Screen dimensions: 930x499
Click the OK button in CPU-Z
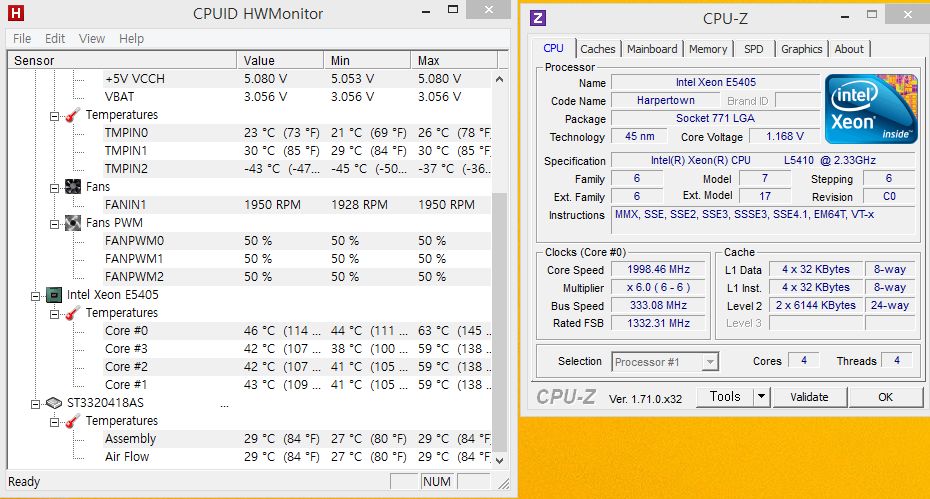(x=886, y=397)
